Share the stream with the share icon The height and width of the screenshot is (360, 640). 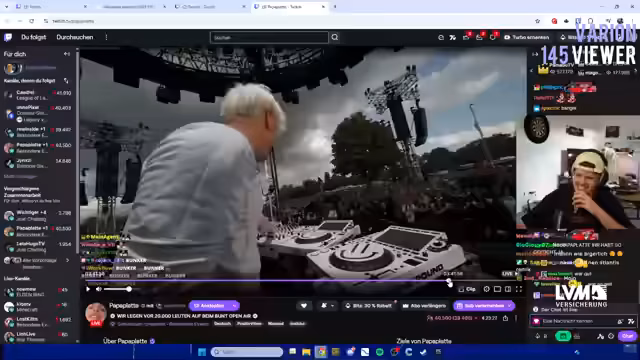505,318
